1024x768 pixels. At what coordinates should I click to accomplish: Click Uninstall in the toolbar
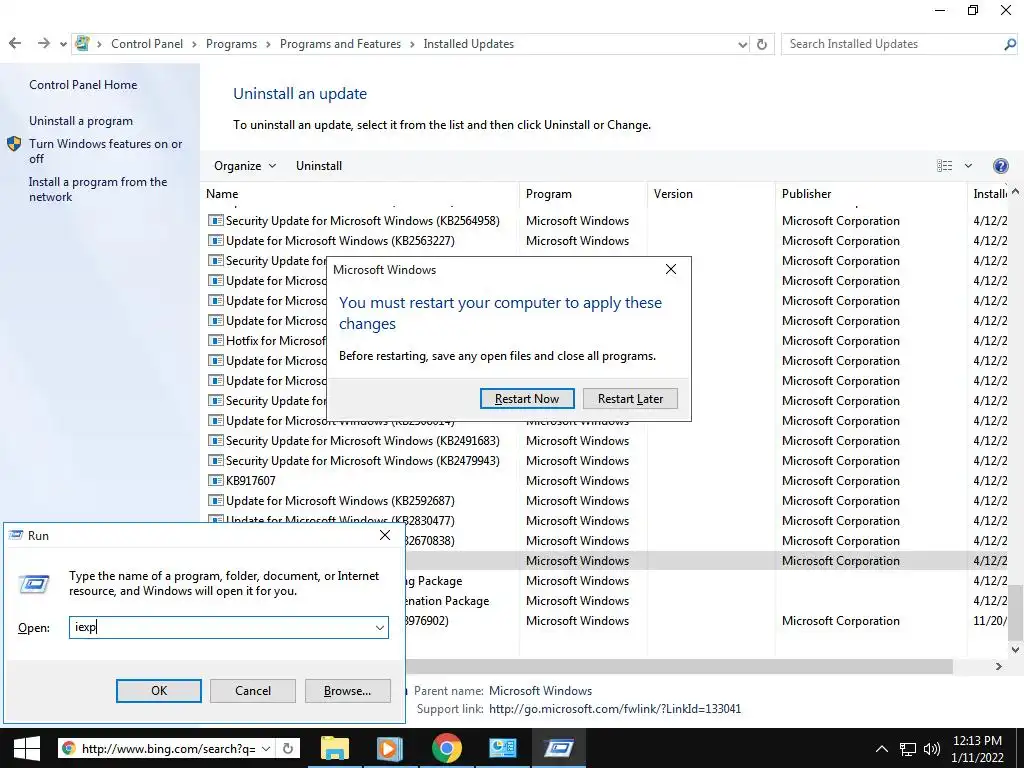coord(319,166)
